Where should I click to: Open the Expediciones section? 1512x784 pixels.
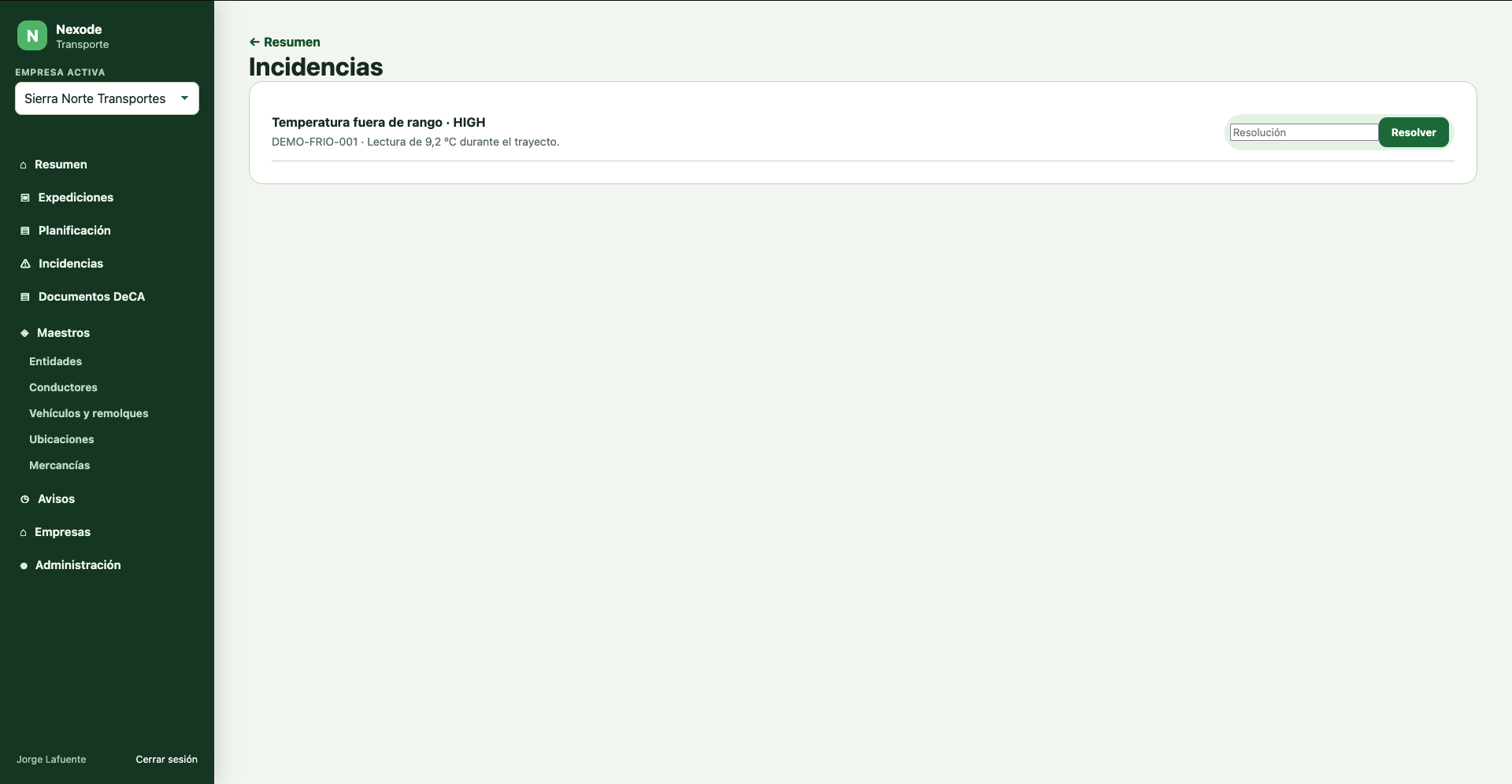click(x=76, y=198)
